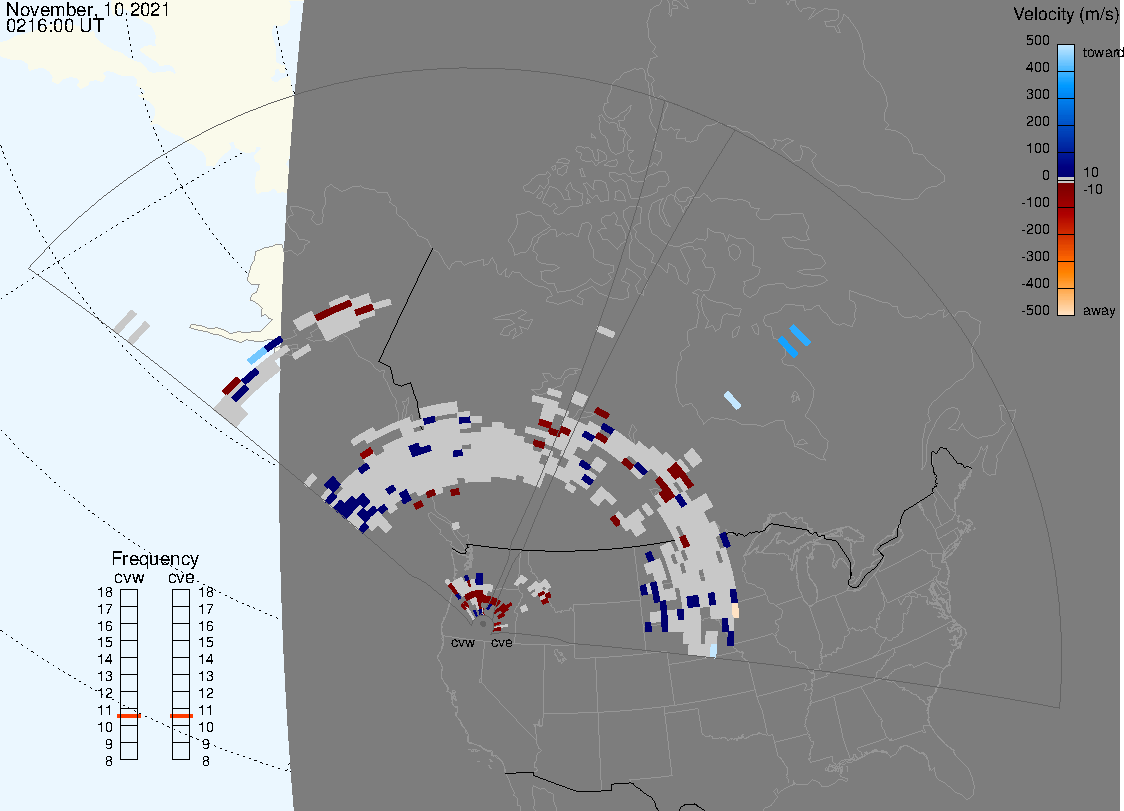
Task: Click '14' on the cvw frequency scale
Action: click(x=105, y=660)
